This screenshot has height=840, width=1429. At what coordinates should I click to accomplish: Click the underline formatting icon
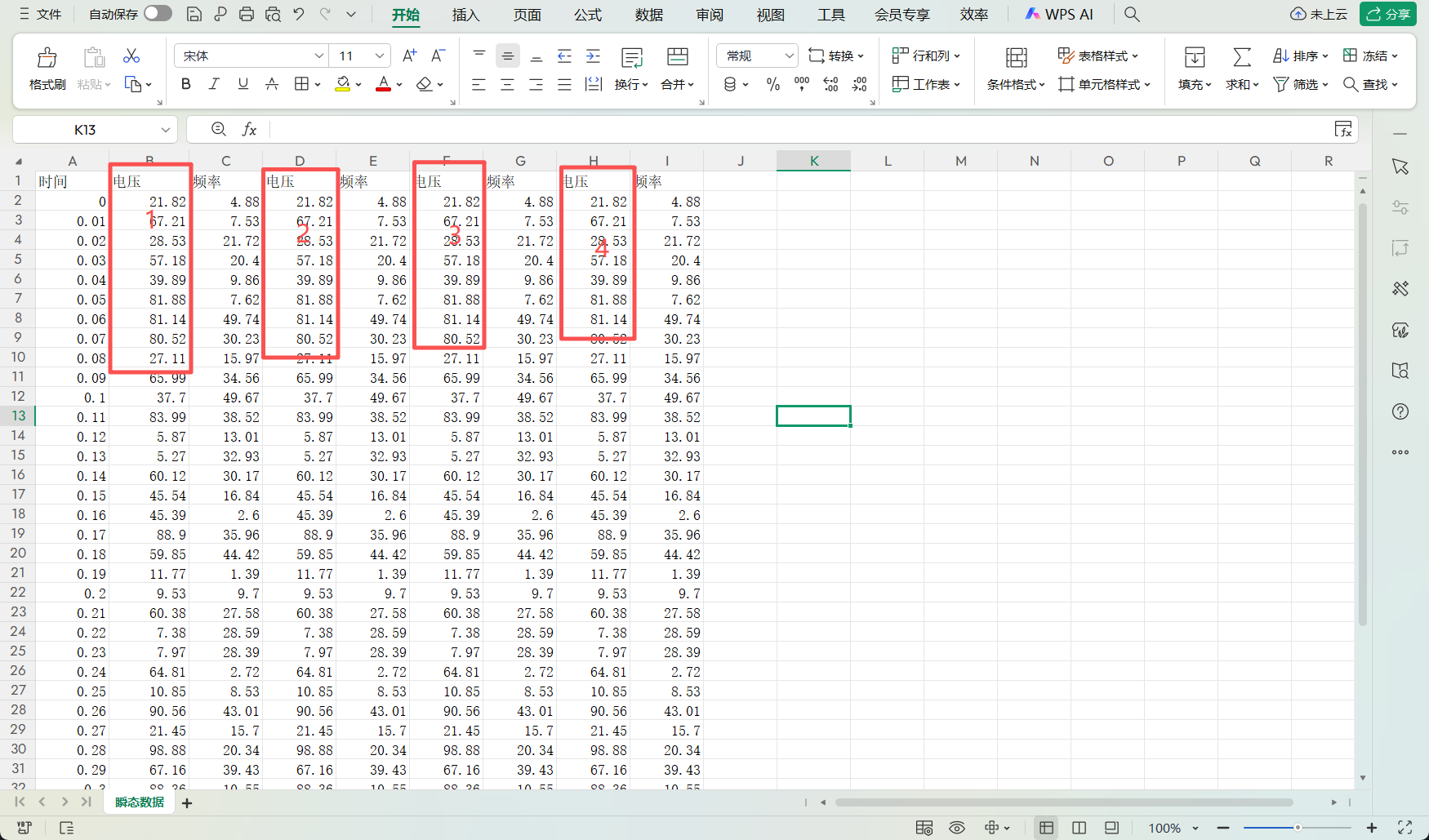pos(243,84)
